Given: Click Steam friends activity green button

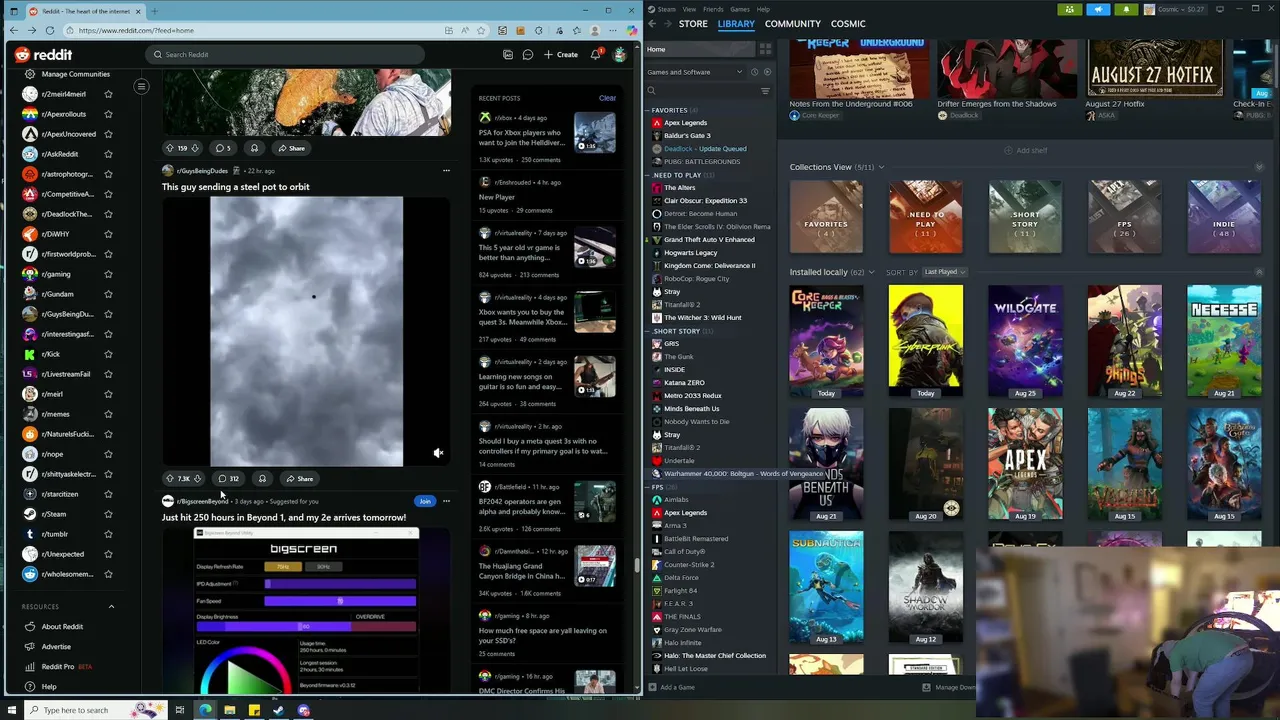Looking at the screenshot, I should [x=1070, y=10].
